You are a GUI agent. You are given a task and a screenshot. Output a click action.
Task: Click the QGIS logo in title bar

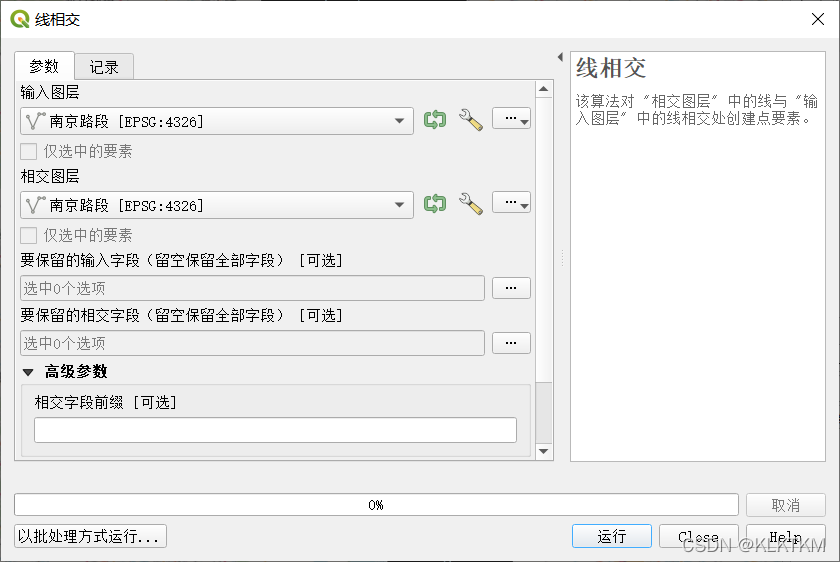tap(20, 19)
